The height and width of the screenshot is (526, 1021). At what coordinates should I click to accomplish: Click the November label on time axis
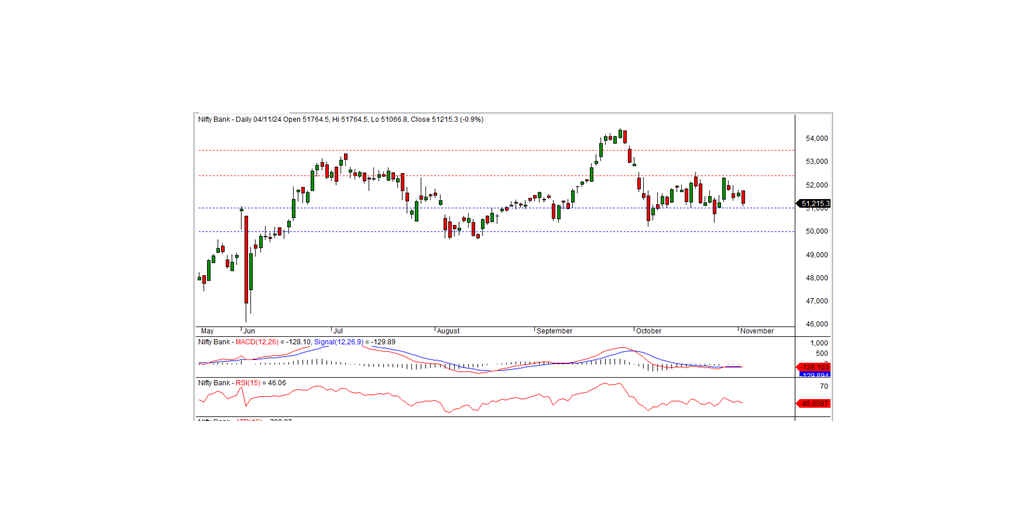(756, 330)
